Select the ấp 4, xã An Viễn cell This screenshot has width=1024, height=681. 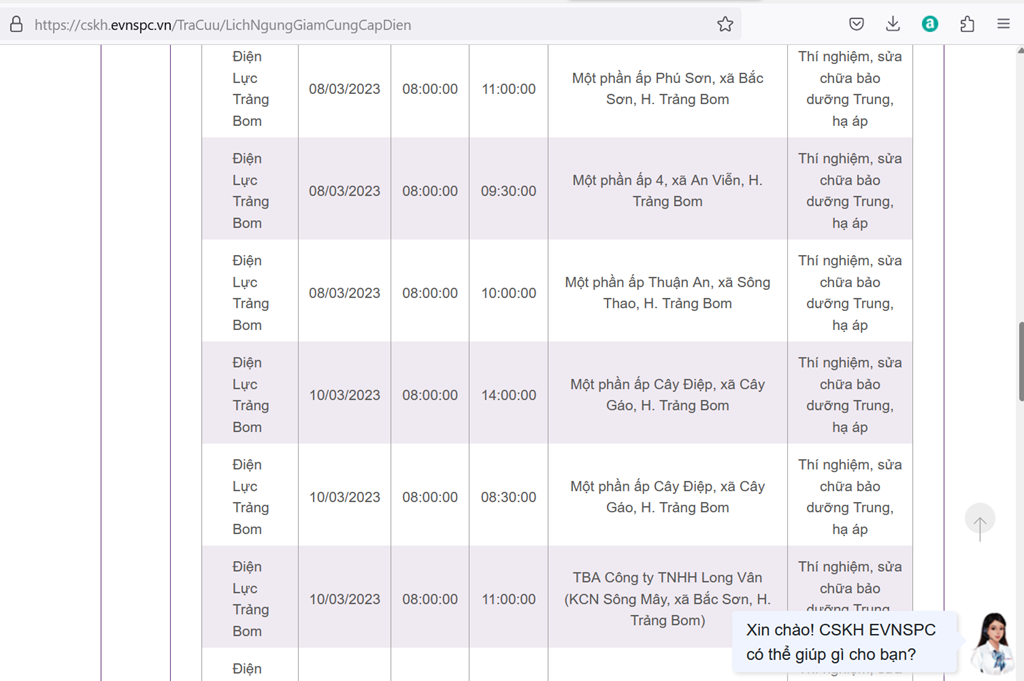(667, 191)
